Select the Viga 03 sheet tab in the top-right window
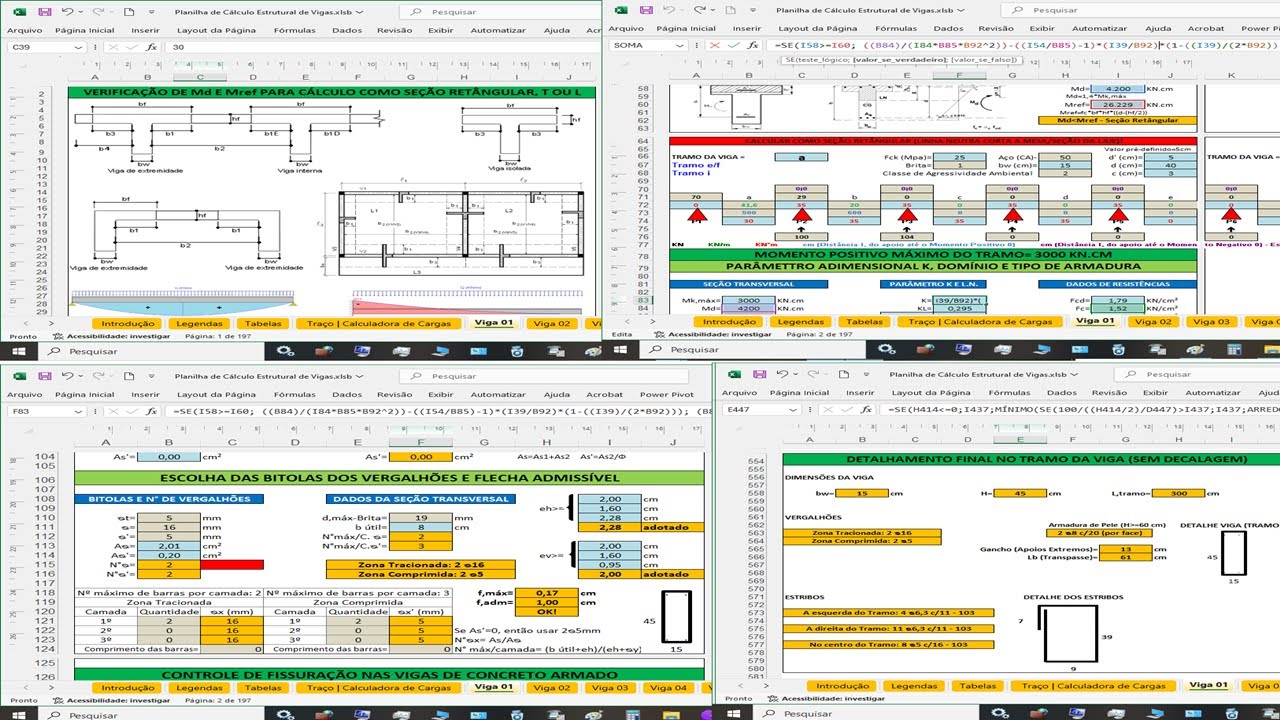The width and height of the screenshot is (1280, 720). tap(1212, 321)
